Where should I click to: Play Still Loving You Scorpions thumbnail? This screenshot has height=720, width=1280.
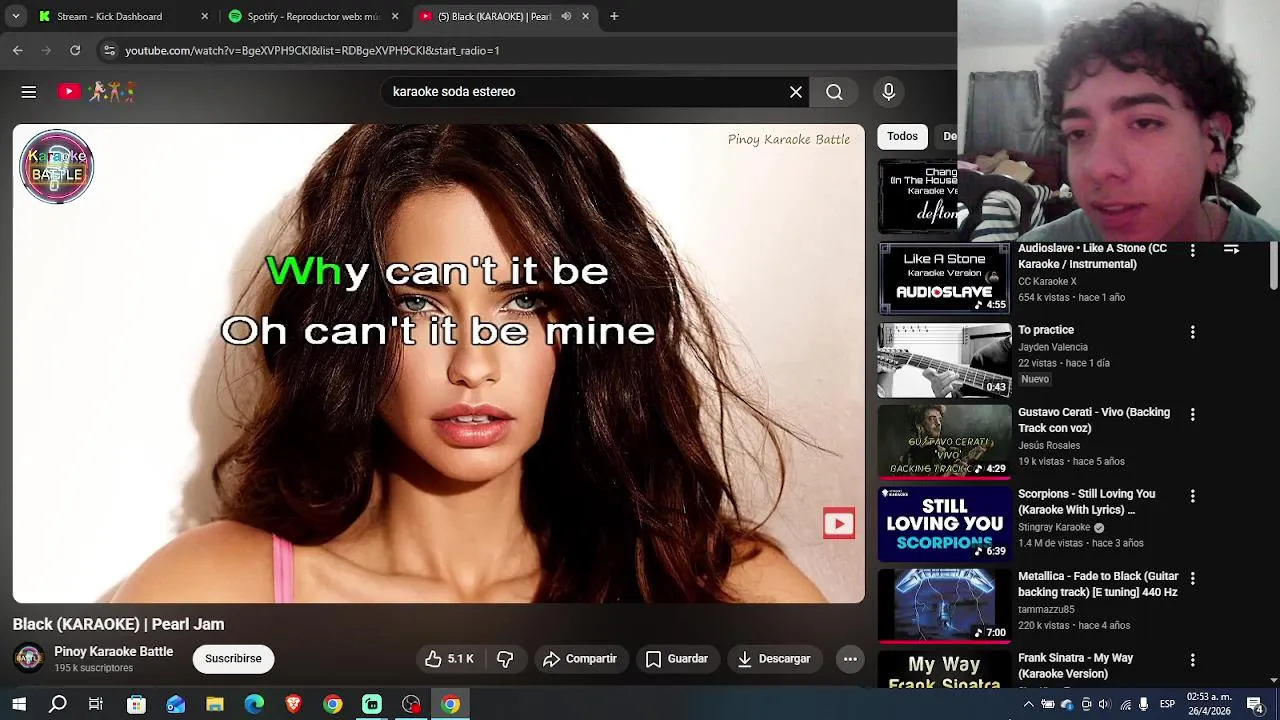click(x=944, y=524)
